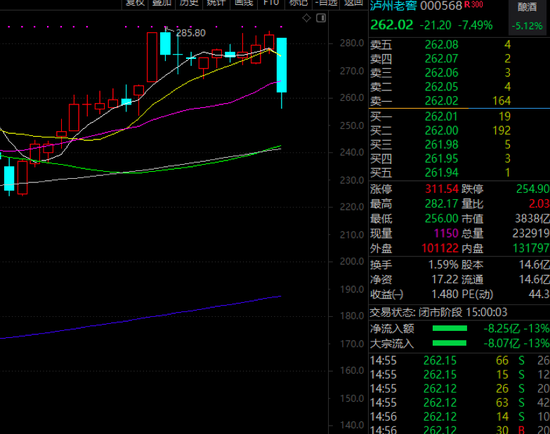
Task: Click the 外盘 value 101122
Action: click(x=440, y=248)
